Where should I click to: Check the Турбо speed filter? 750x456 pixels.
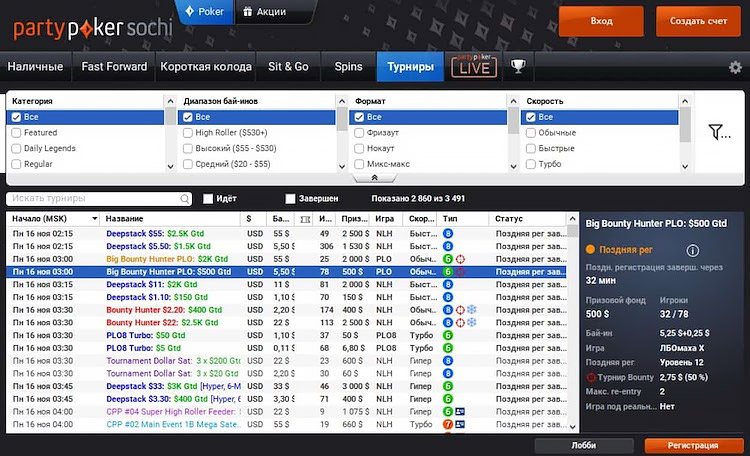(531, 164)
